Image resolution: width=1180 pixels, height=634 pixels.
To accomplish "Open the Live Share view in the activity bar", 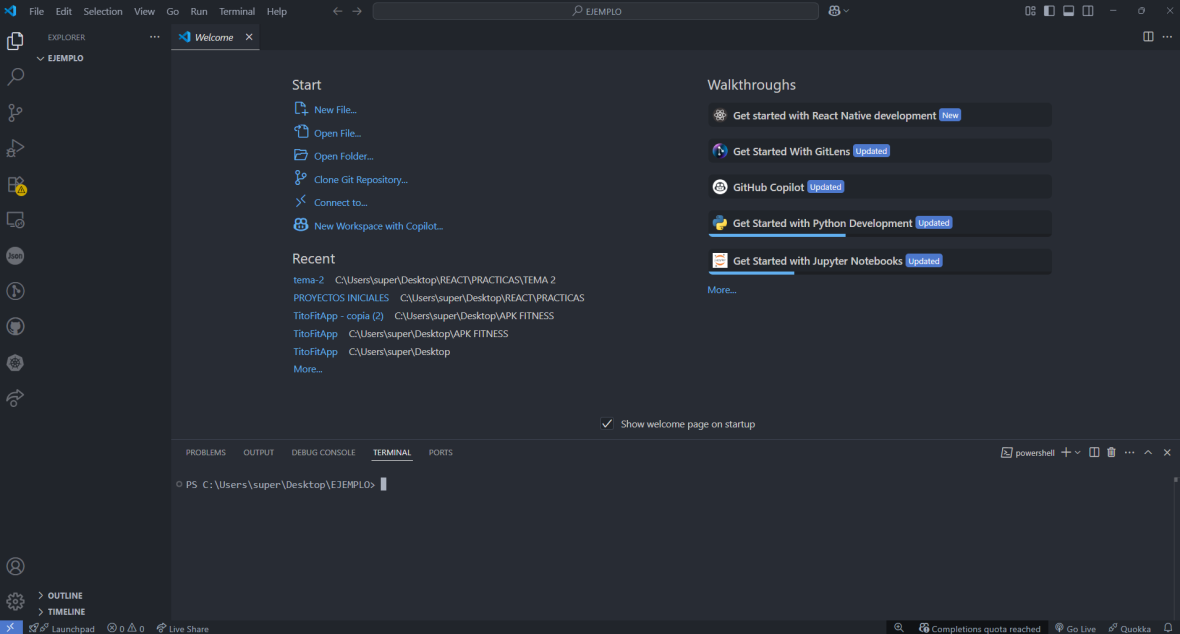I will coord(15,398).
